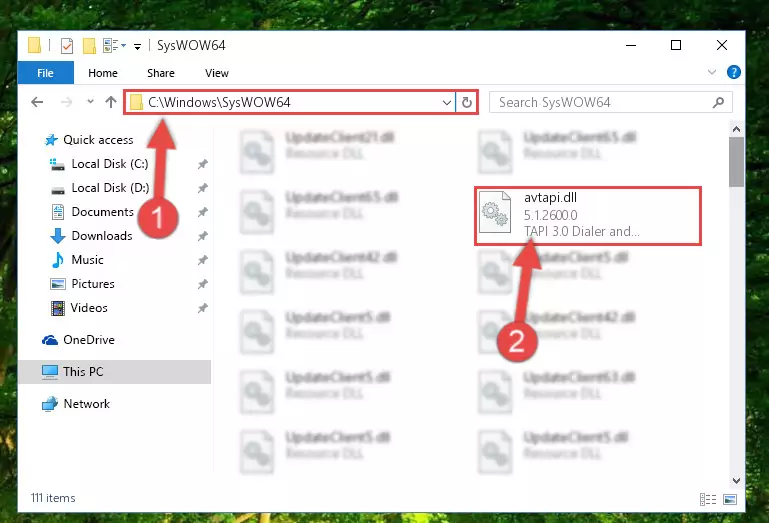Viewport: 769px width, 523px height.
Task: Open Videos folder in sidebar
Action: point(89,308)
